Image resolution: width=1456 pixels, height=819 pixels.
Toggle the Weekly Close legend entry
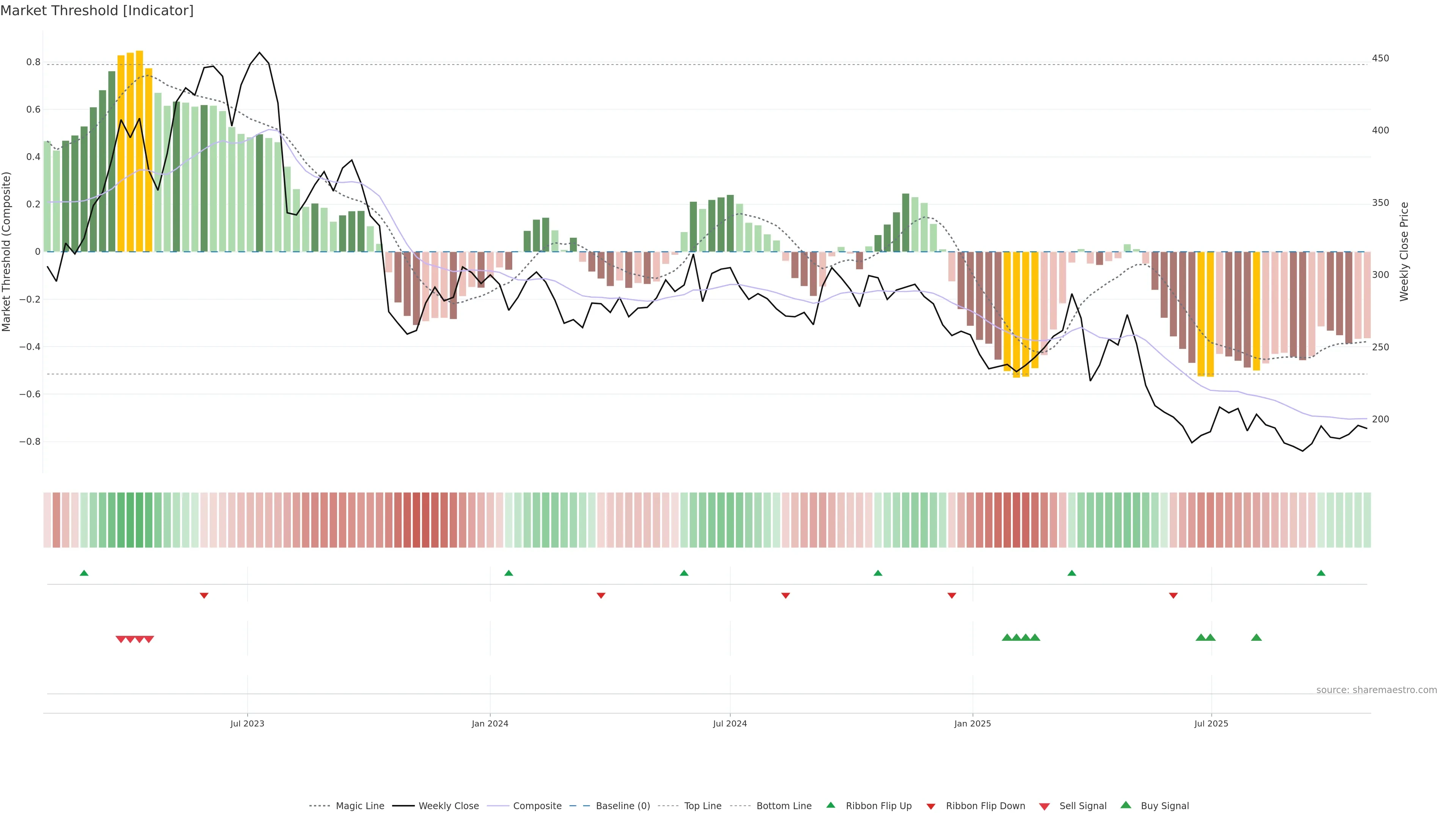pos(448,806)
